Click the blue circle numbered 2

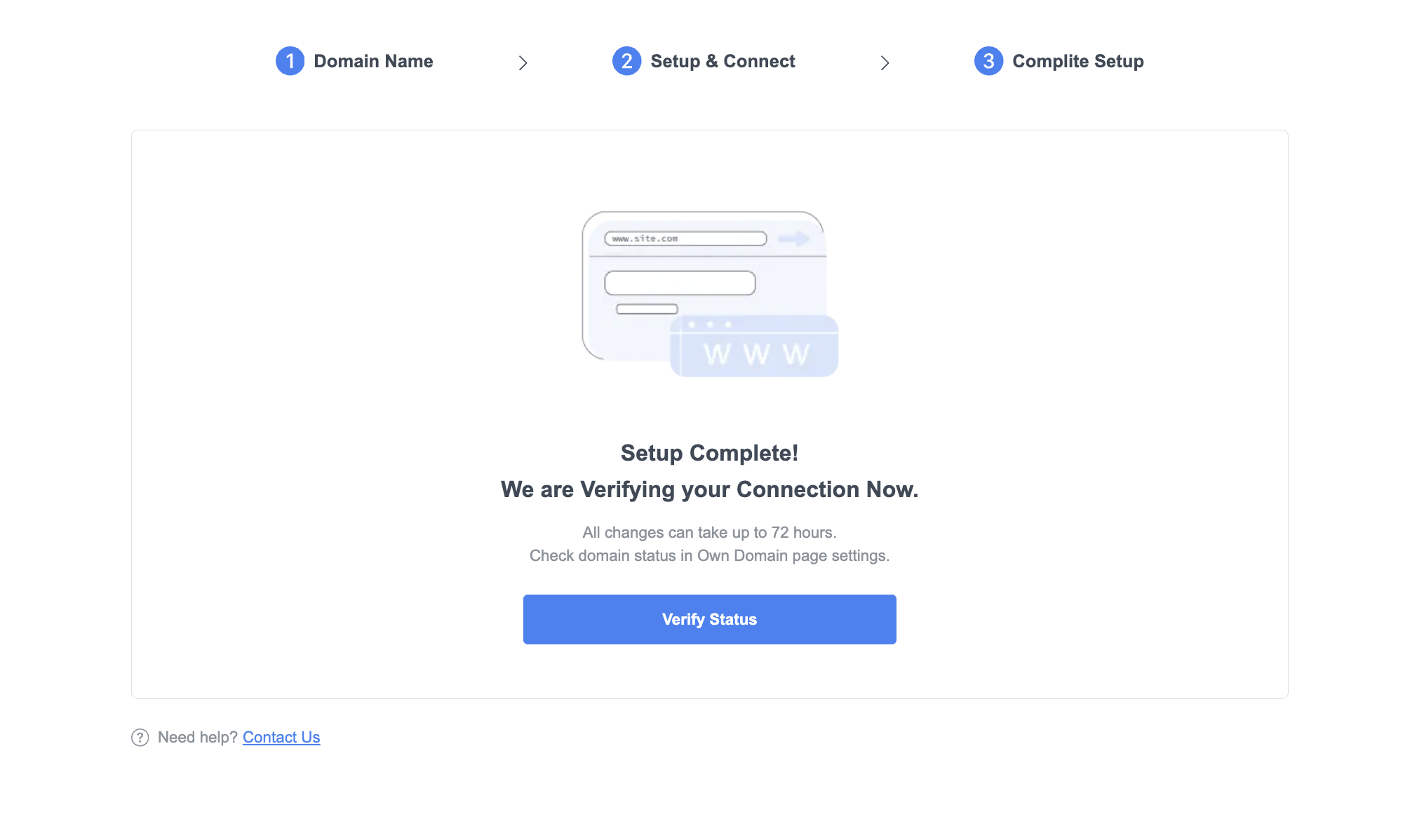(626, 61)
